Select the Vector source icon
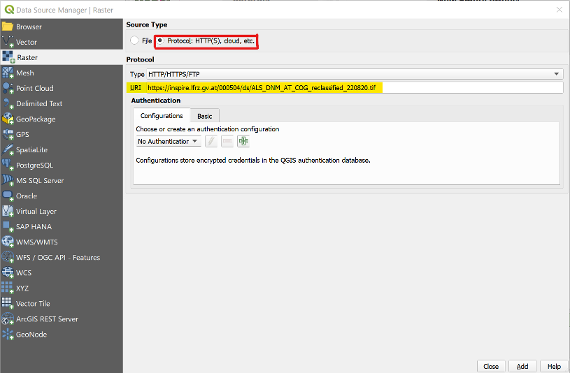The width and height of the screenshot is (570, 373). click(7, 42)
